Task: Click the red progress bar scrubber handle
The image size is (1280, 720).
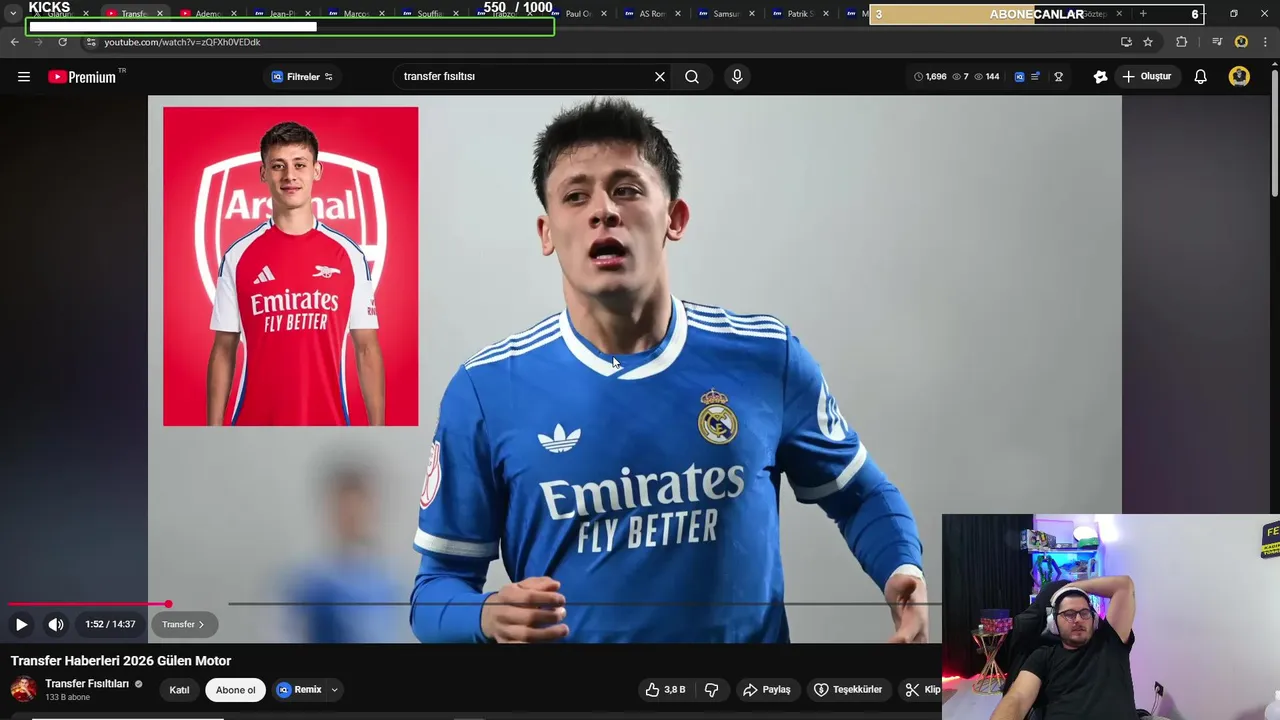Action: [168, 604]
